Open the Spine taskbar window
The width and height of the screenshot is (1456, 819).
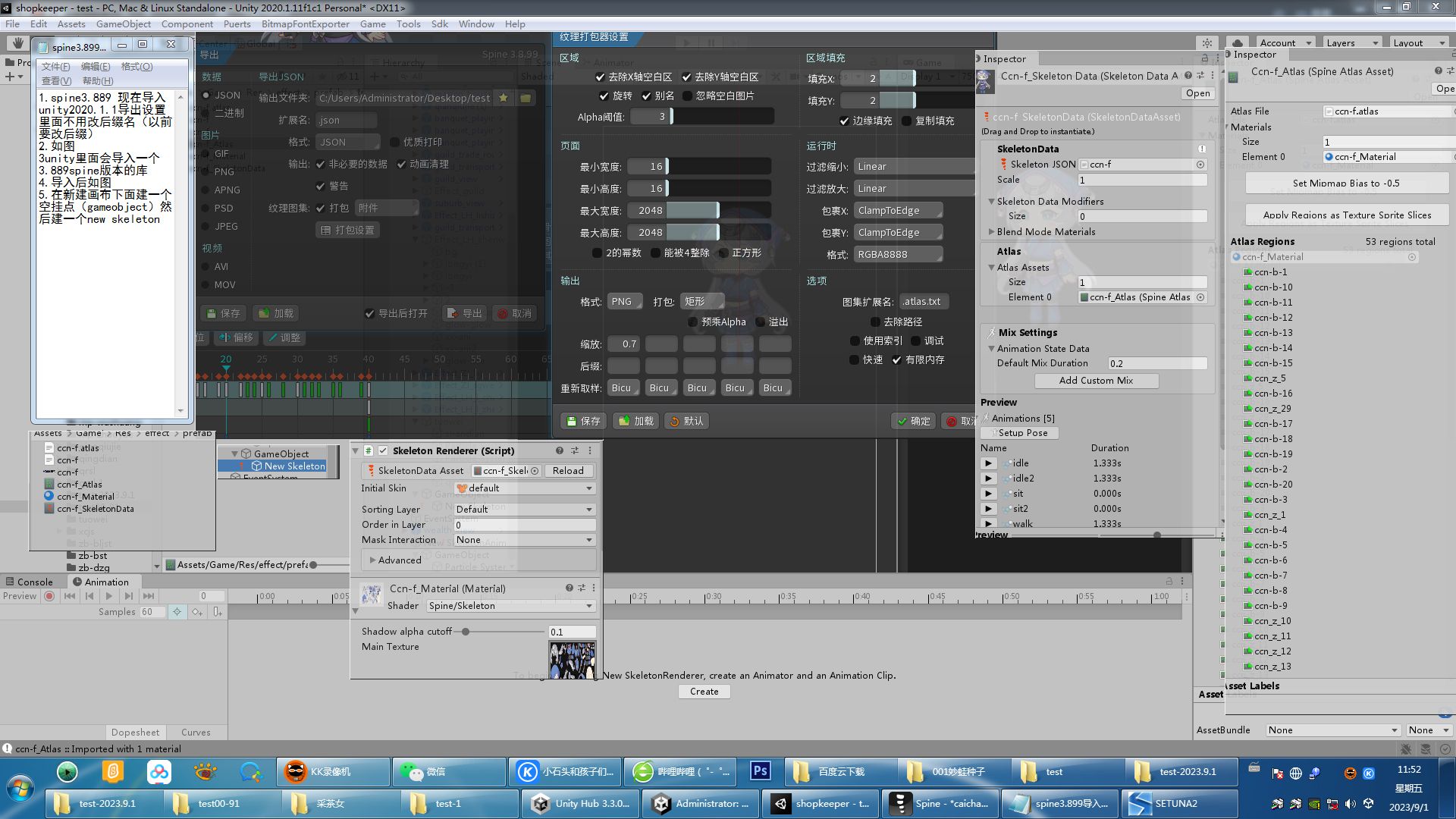(941, 803)
